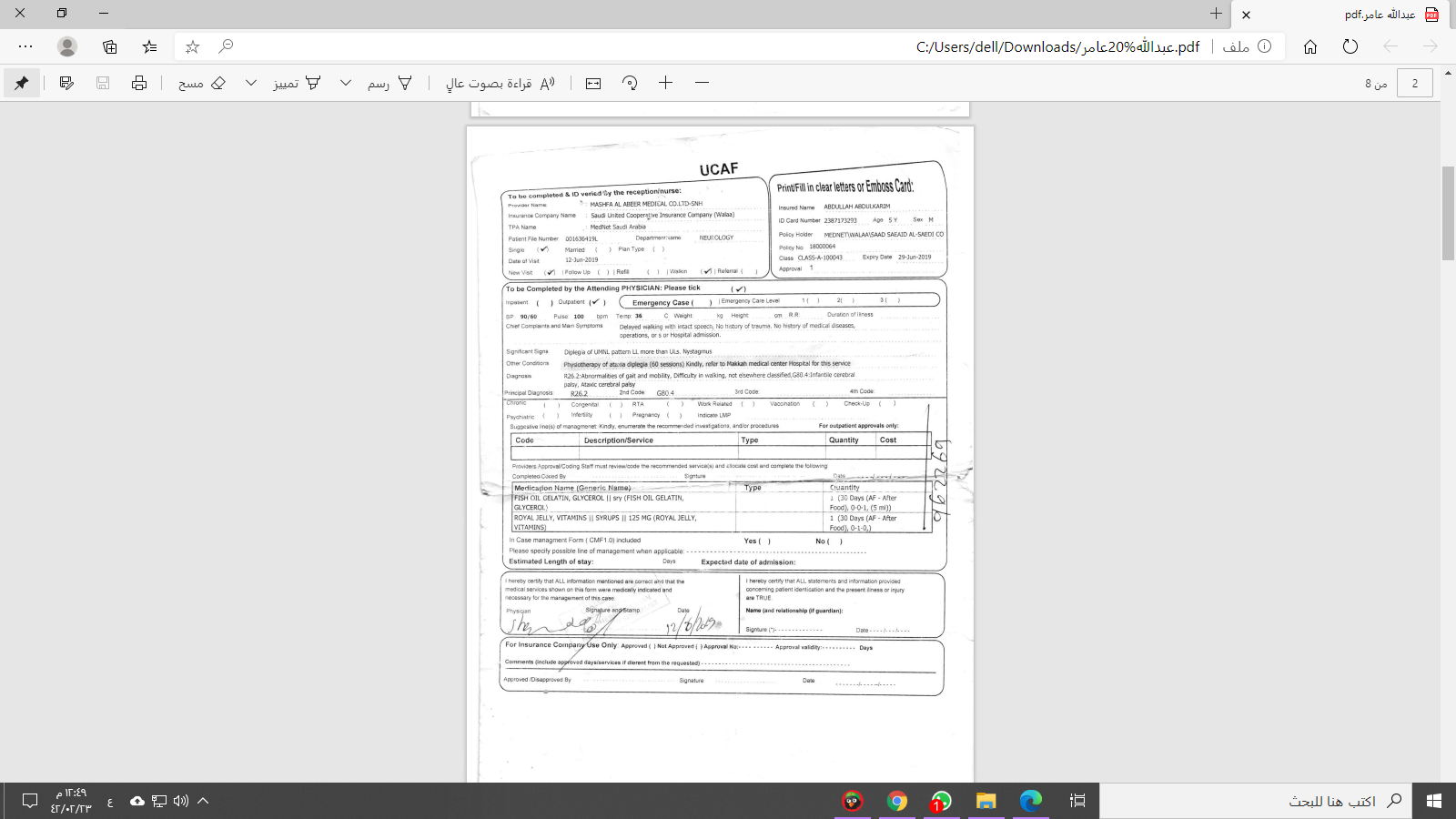Show hidden system tray icons
Image resolution: width=1456 pixels, height=819 pixels.
click(x=203, y=801)
